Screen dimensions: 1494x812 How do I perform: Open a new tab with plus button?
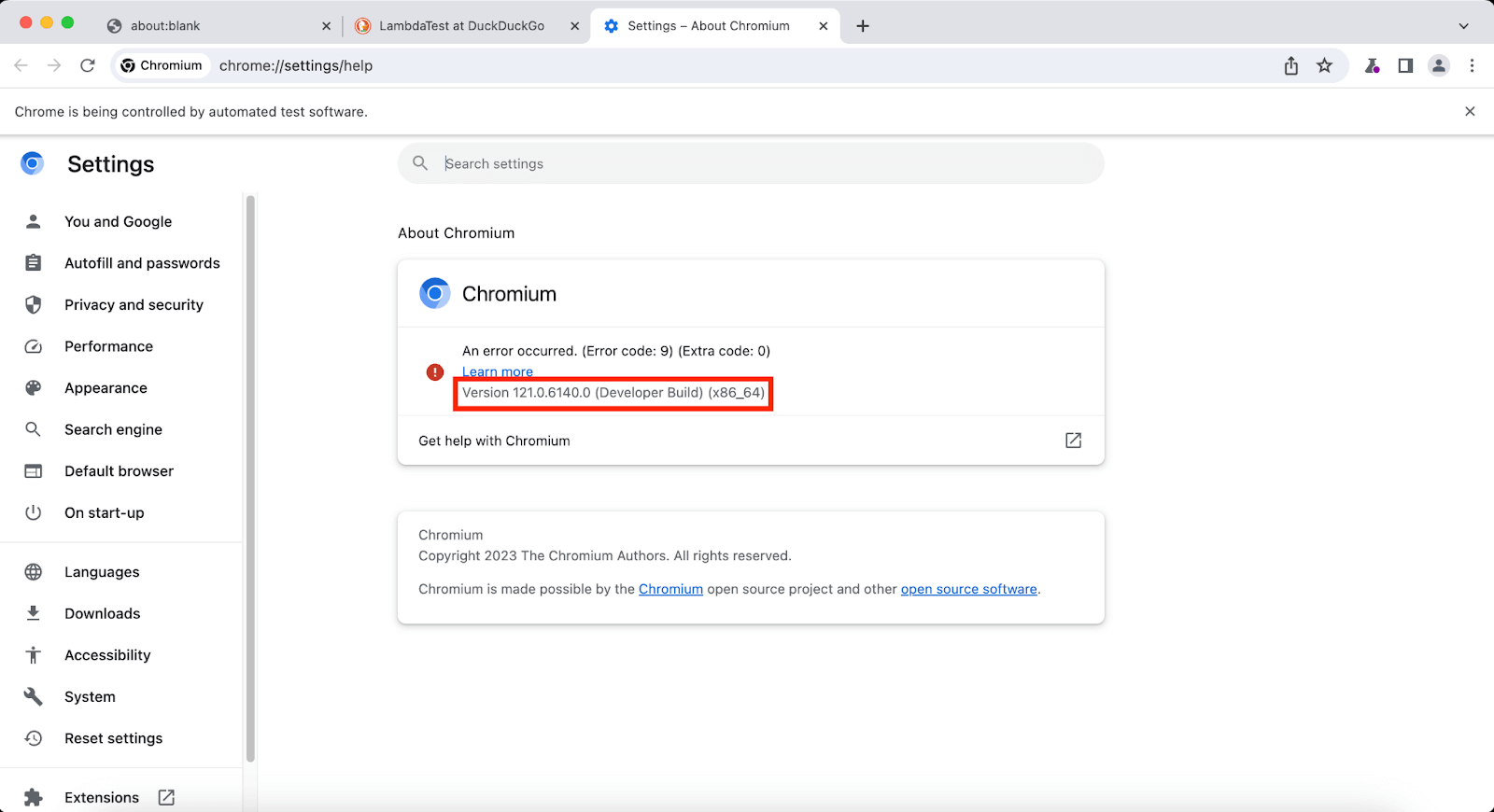[x=863, y=26]
